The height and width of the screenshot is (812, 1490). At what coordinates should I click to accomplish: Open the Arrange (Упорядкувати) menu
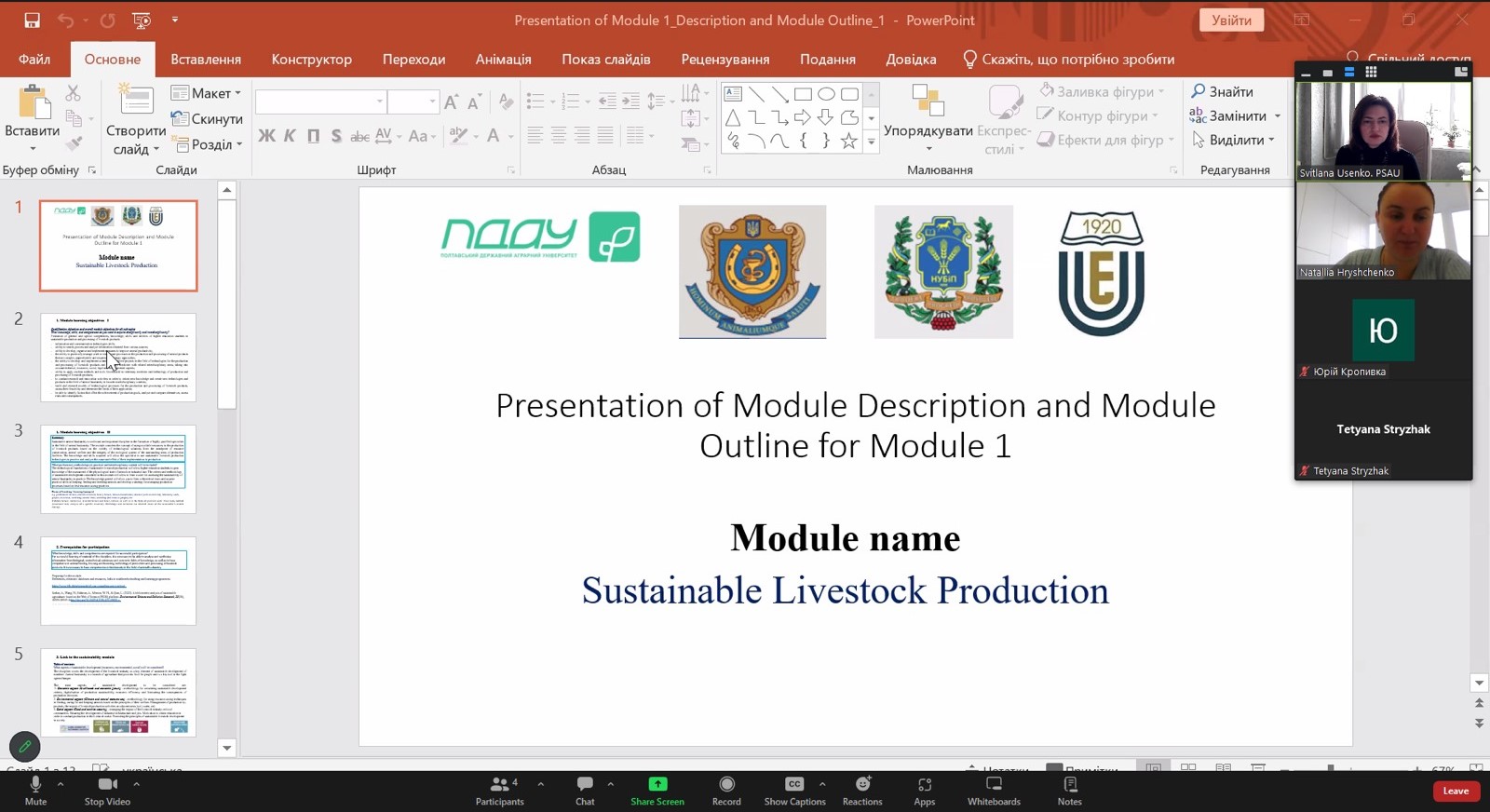[928, 117]
